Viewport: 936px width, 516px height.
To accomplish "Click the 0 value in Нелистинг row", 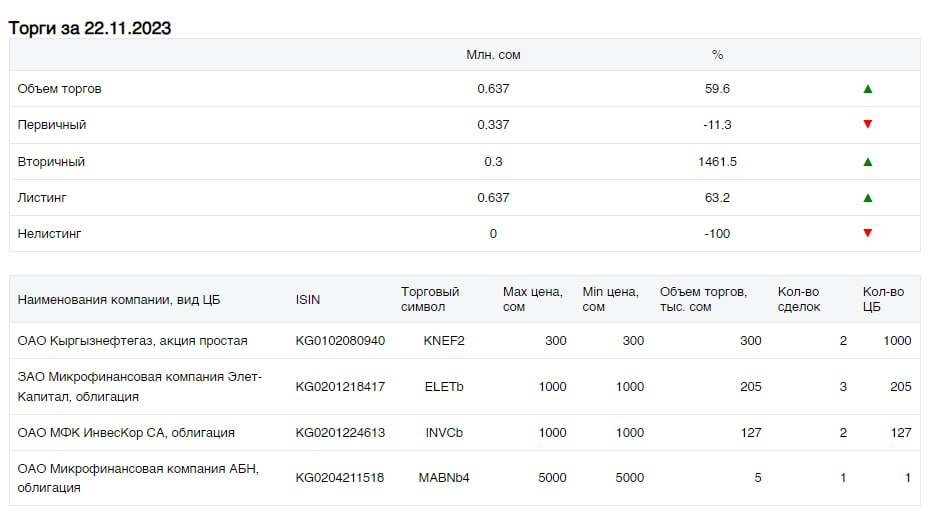I will pos(493,234).
